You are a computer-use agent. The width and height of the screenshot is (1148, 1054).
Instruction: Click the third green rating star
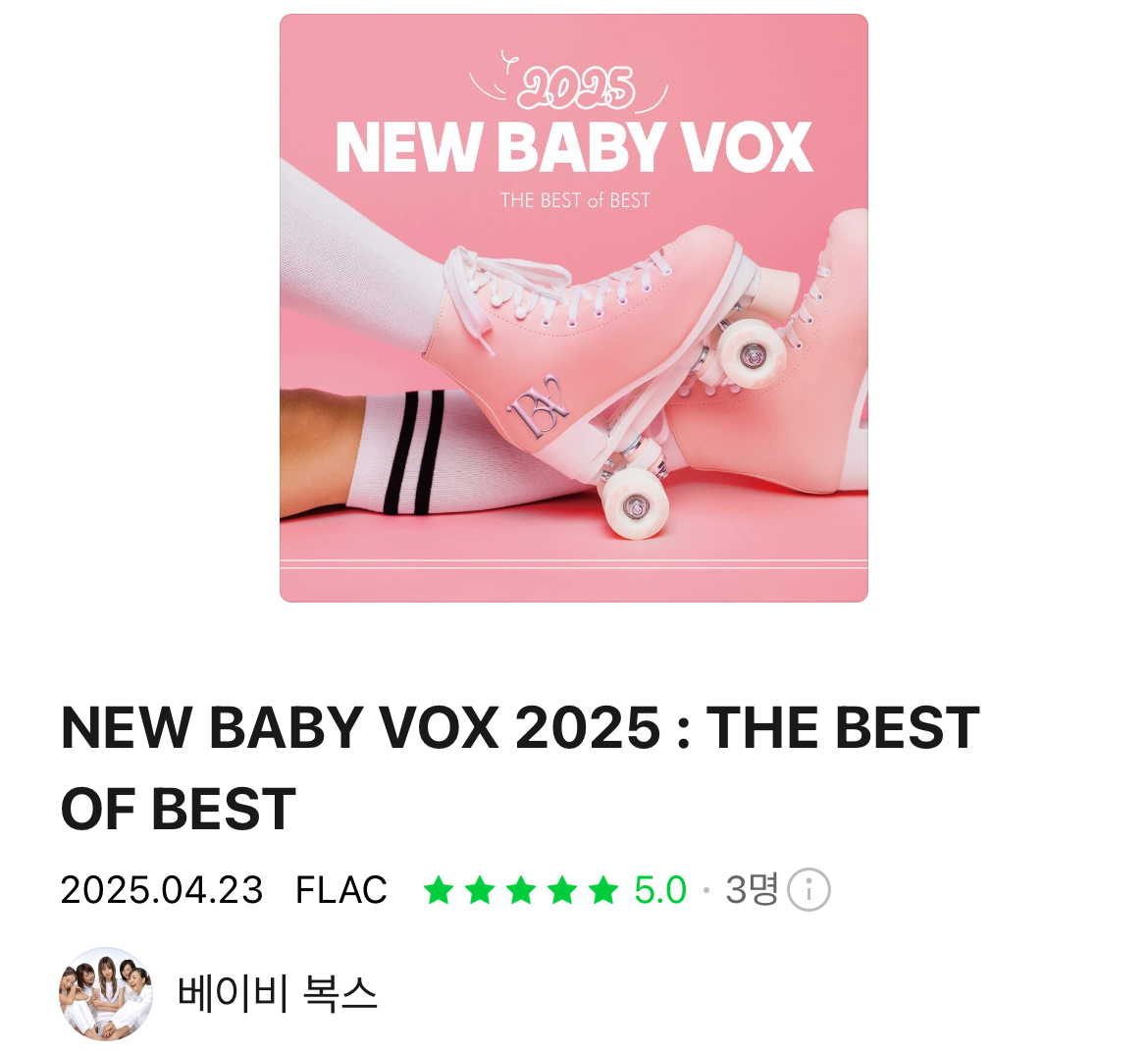521,890
